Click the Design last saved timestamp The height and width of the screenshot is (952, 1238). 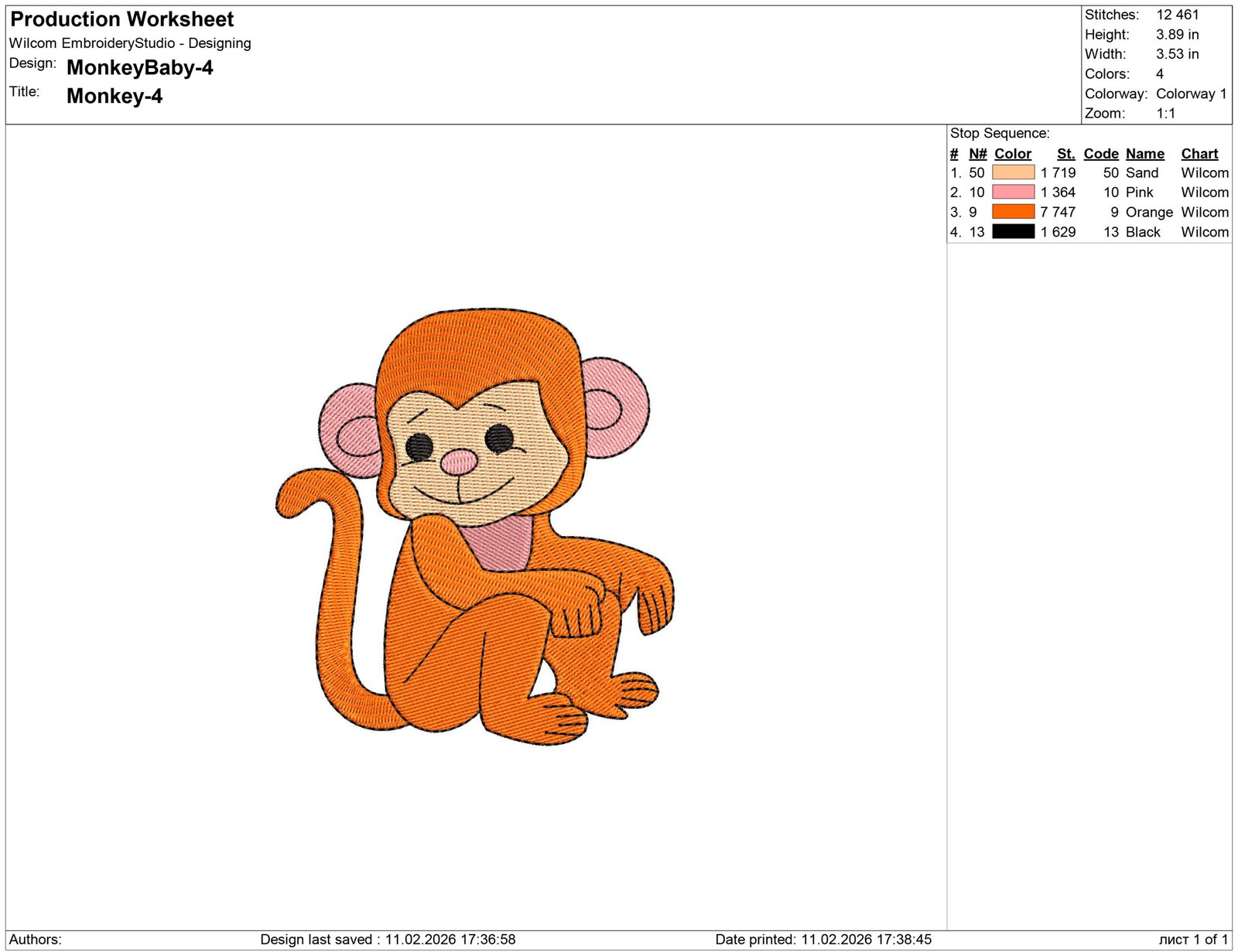388,940
